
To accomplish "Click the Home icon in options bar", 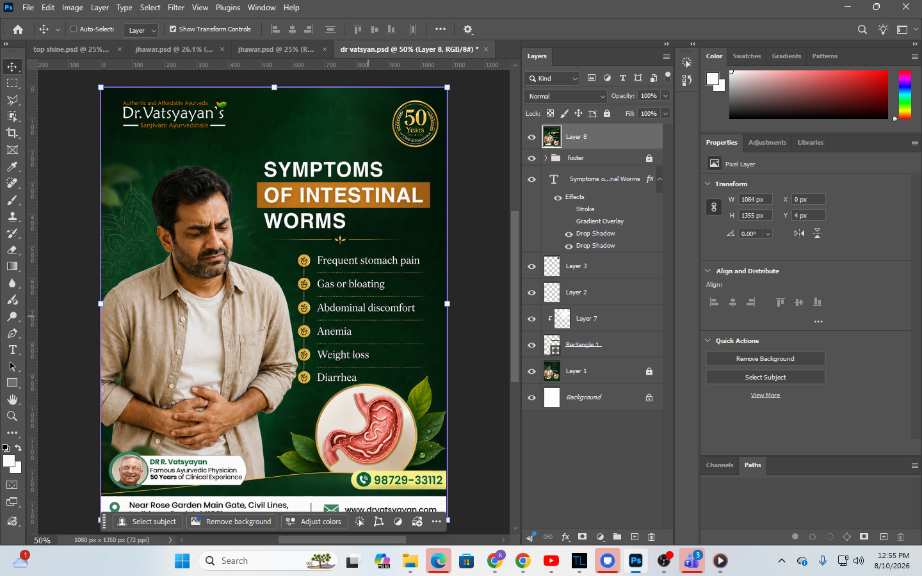I will [18, 29].
